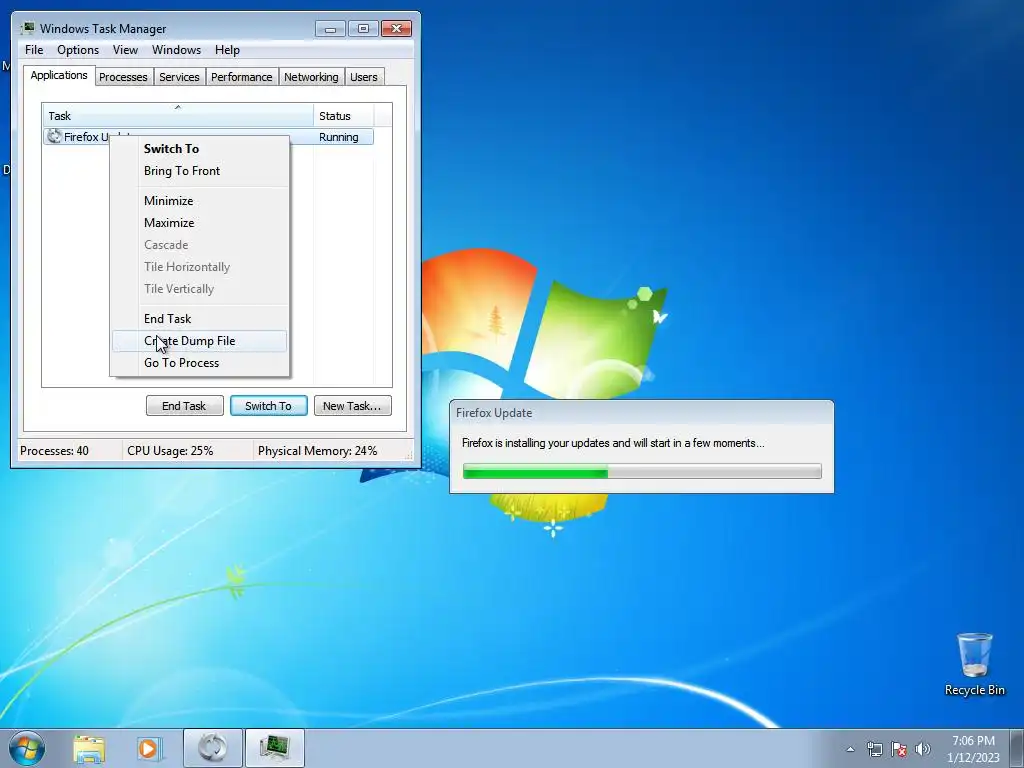Select Create Dump File menu entry
Viewport: 1024px width, 768px height.
click(200, 341)
